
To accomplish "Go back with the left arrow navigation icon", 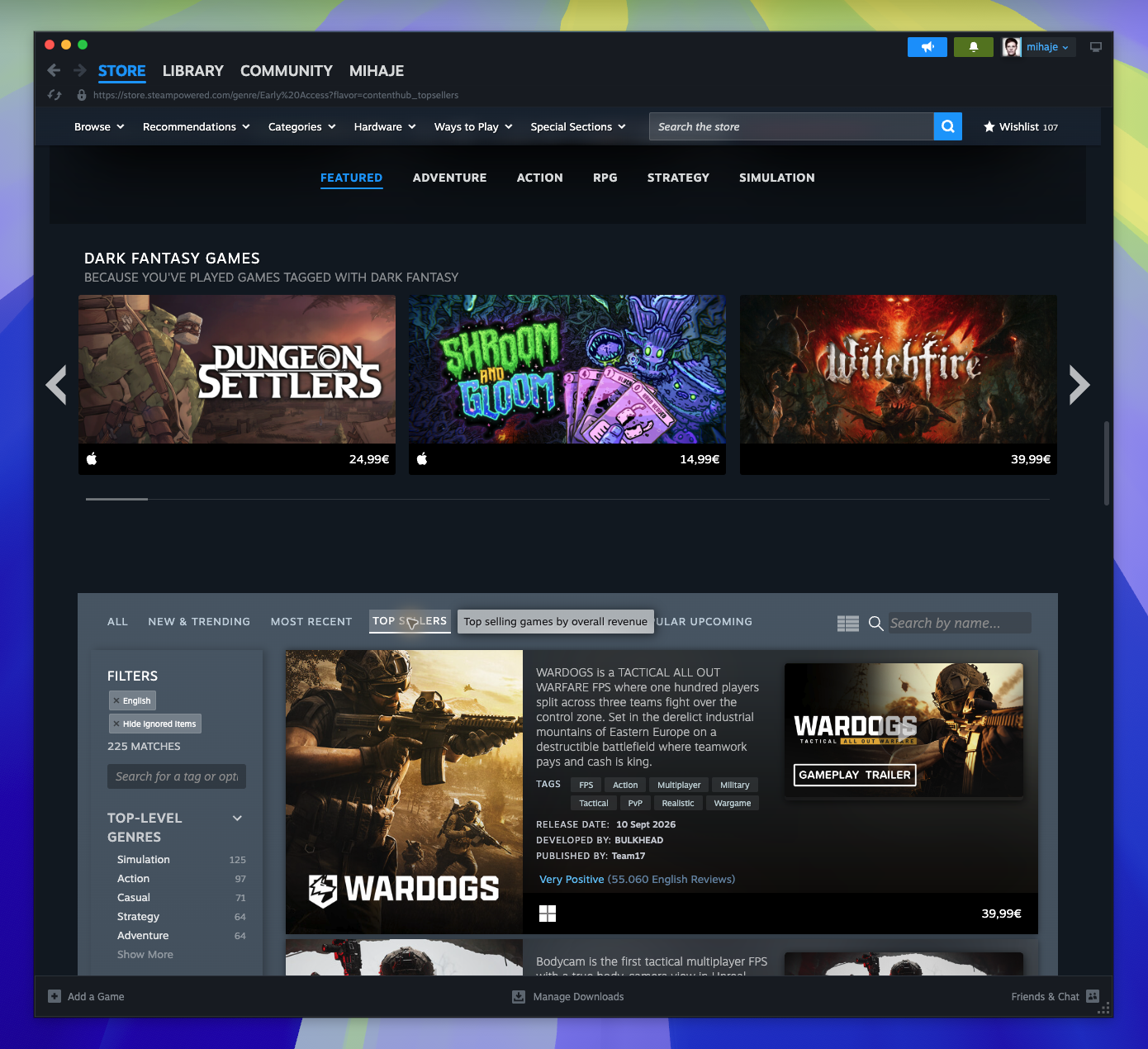I will [54, 70].
